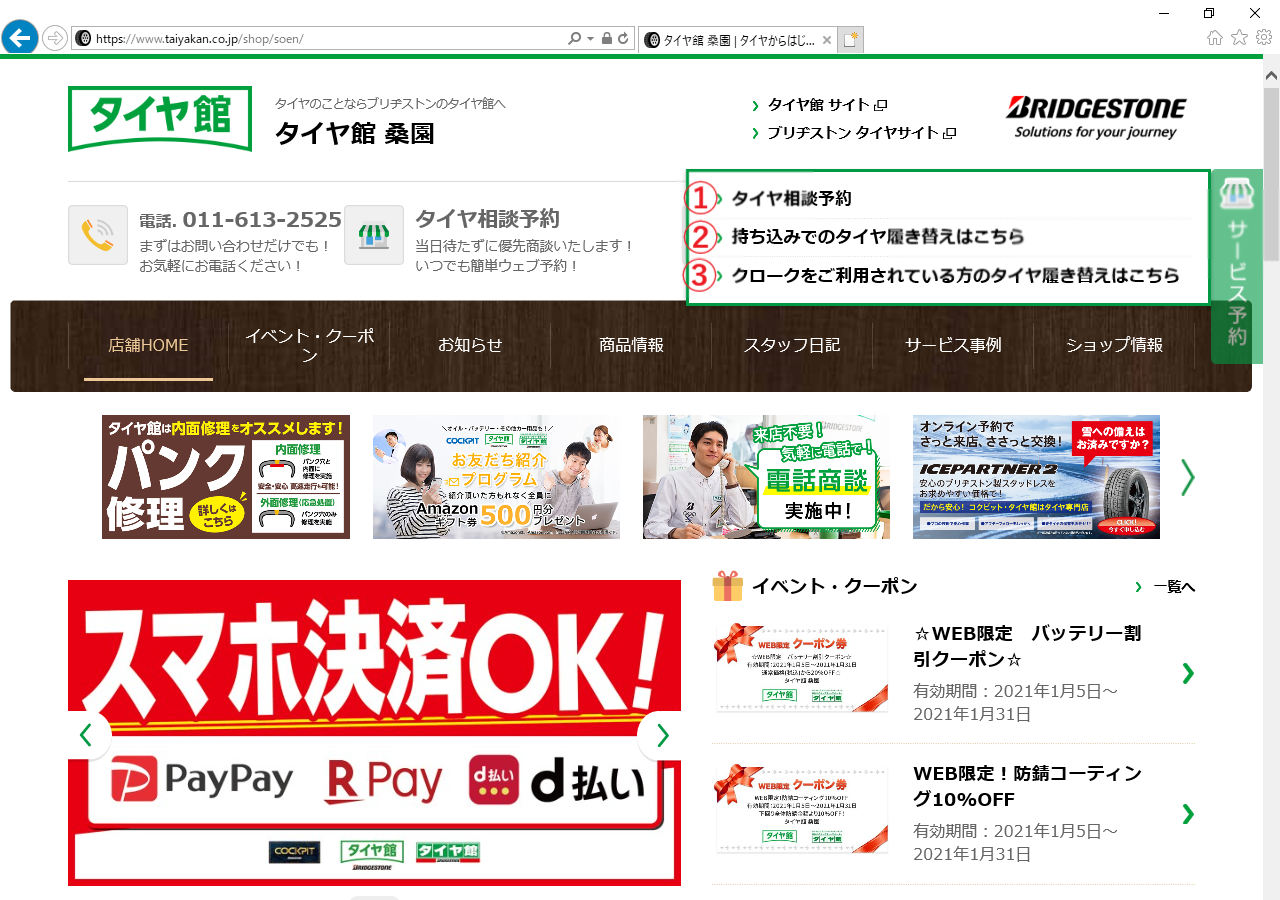The image size is (1280, 900).
Task: Click the browser forward arrow button
Action: (x=55, y=39)
